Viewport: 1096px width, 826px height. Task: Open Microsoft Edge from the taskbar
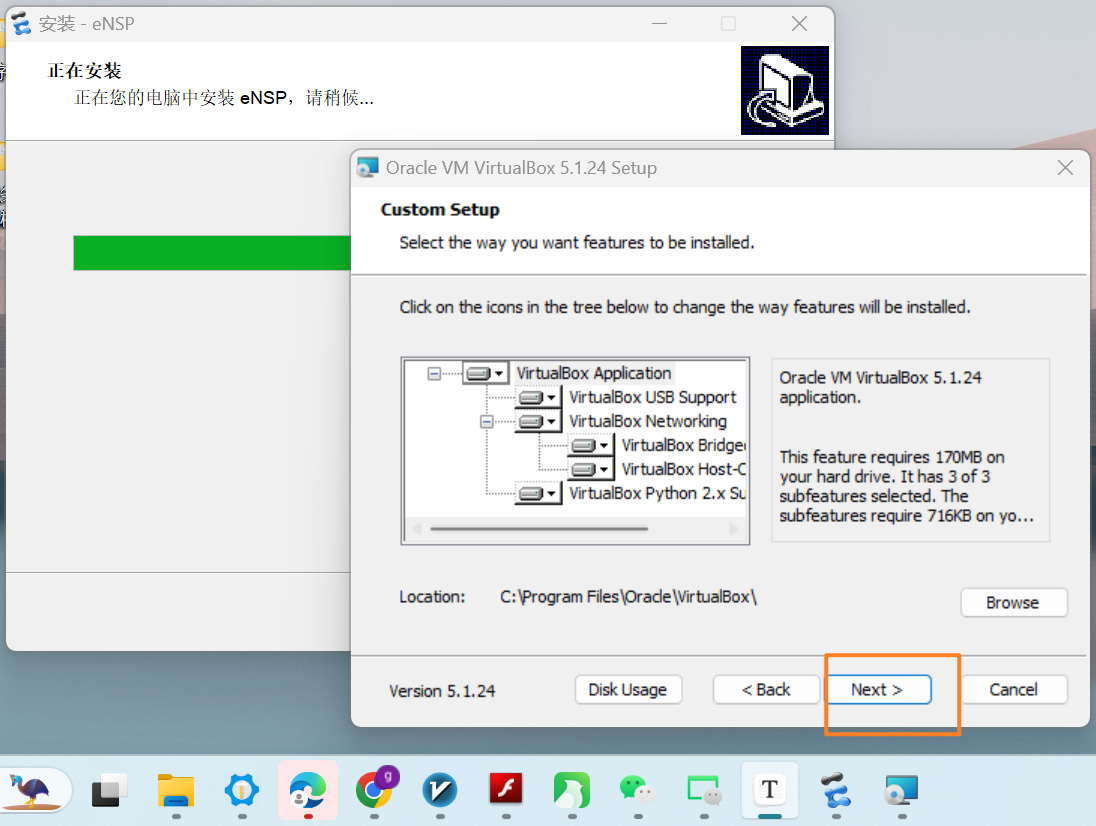(x=307, y=791)
